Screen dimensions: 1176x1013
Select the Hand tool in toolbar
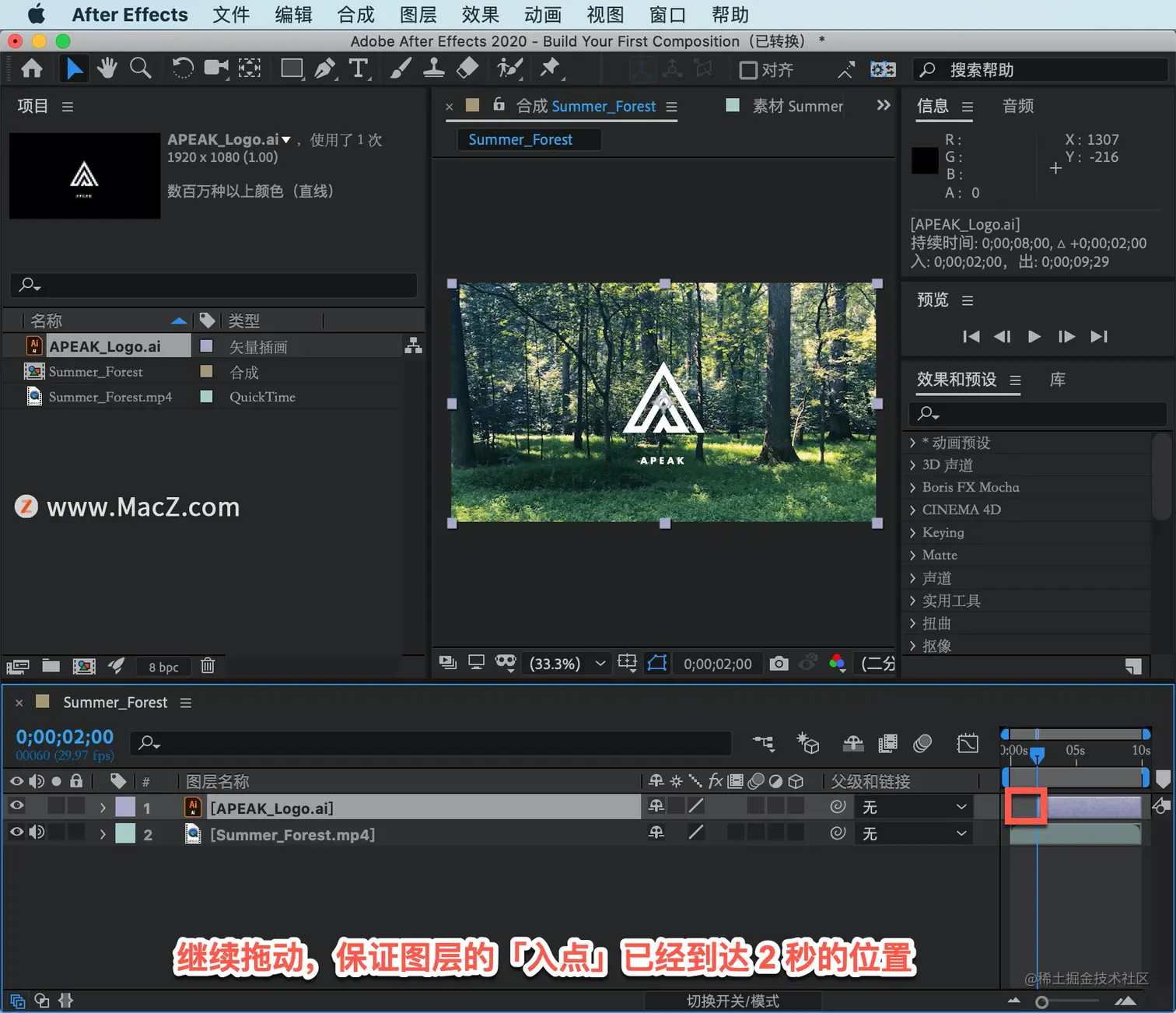click(107, 68)
